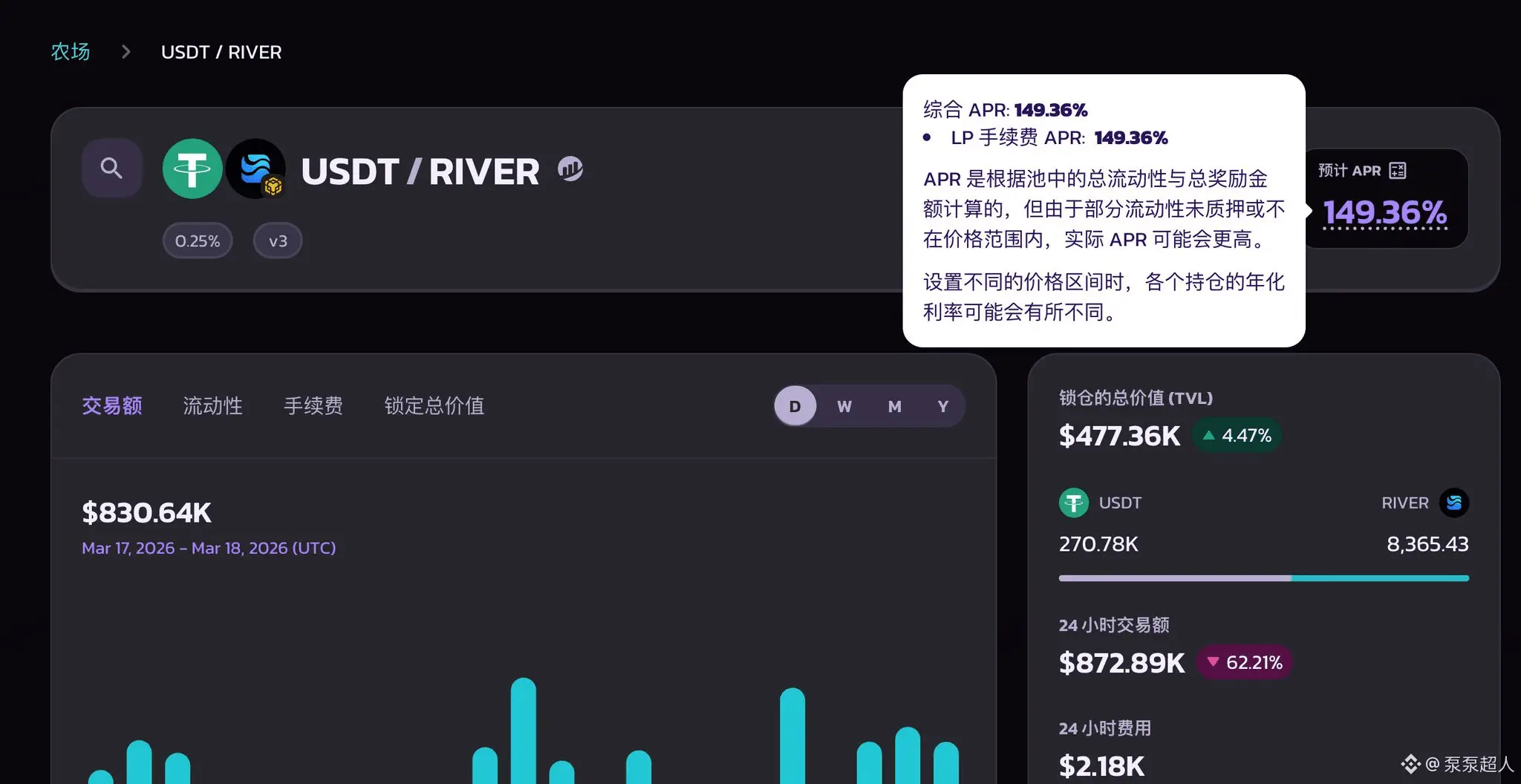Screen dimensions: 1521x784
Task: Click the $872.89K 24-hour volume value
Action: coord(1121,662)
